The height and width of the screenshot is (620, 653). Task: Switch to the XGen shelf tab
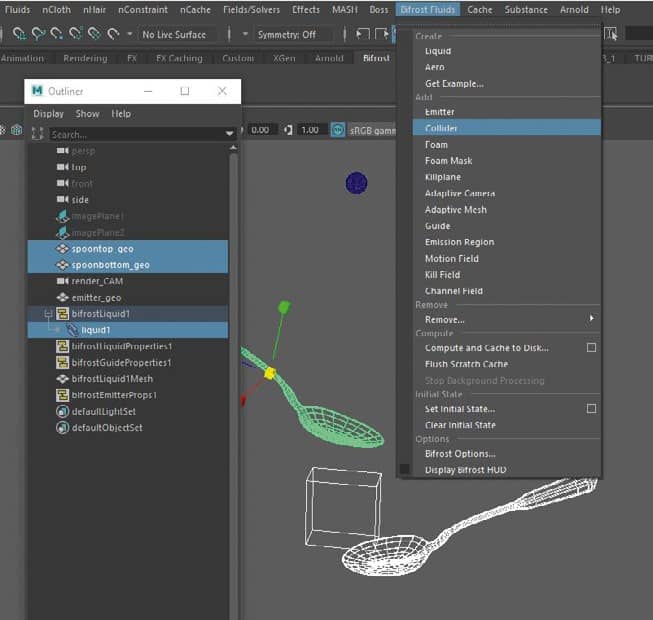tap(284, 58)
